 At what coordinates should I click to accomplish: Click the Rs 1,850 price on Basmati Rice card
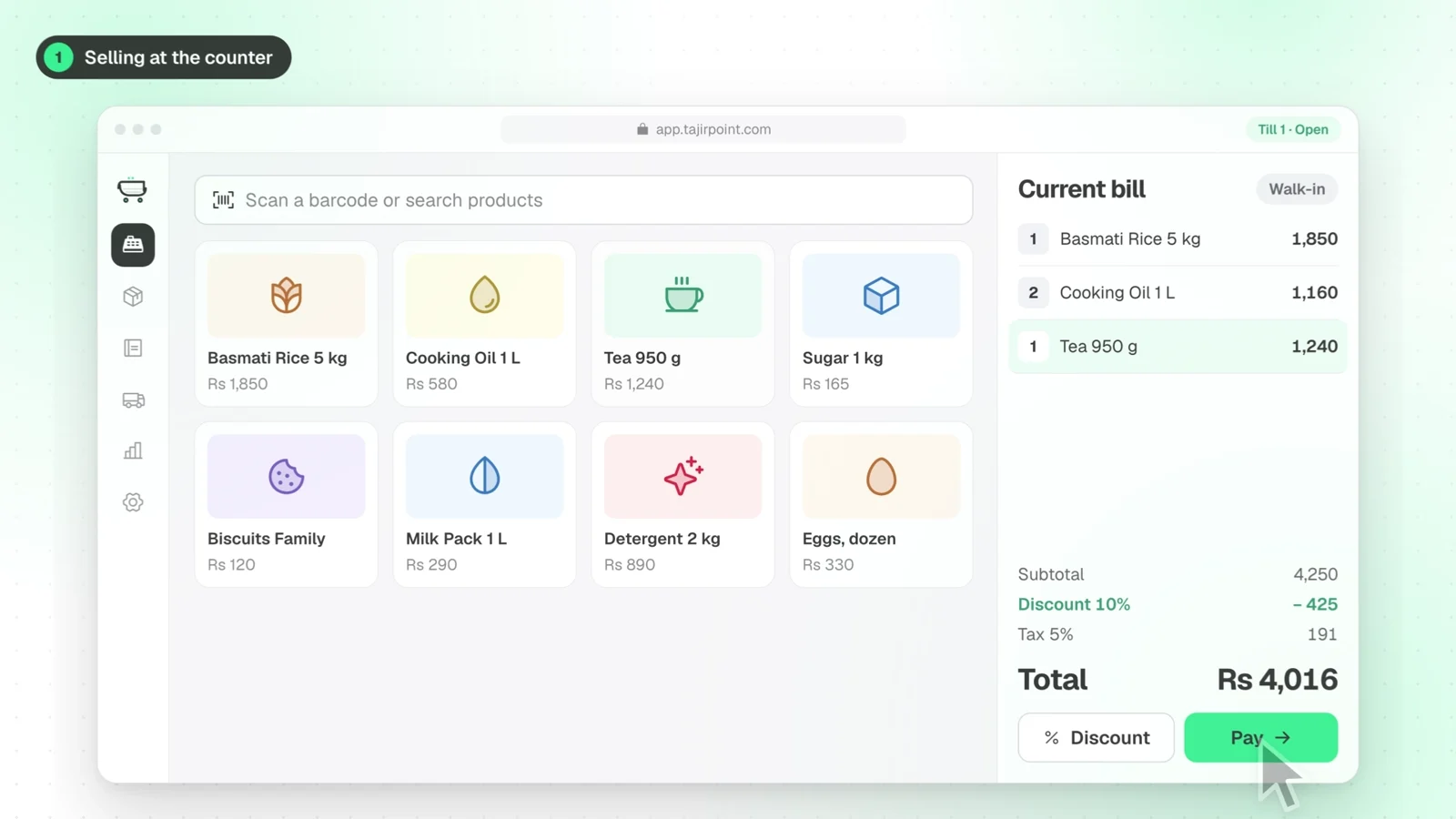(x=238, y=384)
